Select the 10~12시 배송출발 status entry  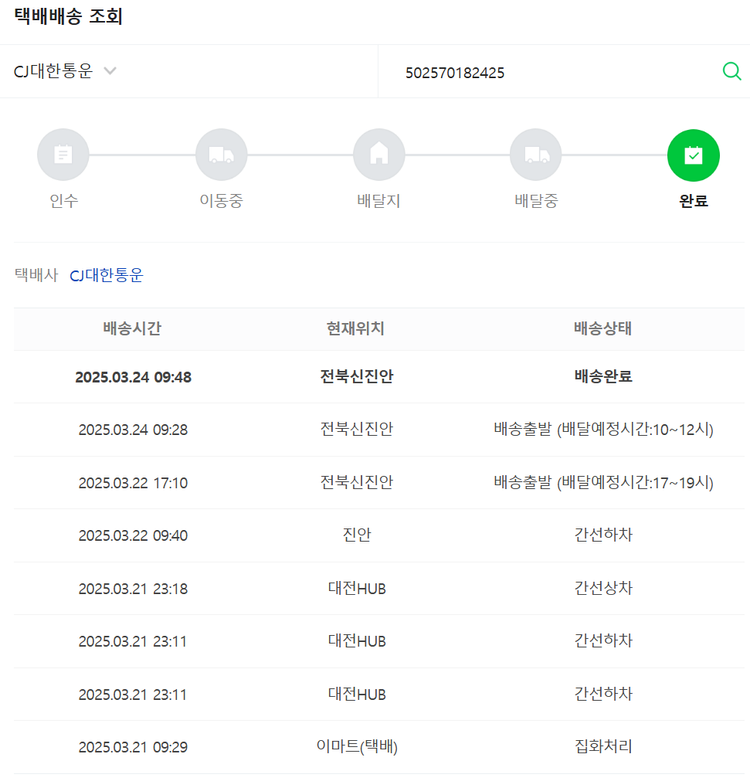603,429
